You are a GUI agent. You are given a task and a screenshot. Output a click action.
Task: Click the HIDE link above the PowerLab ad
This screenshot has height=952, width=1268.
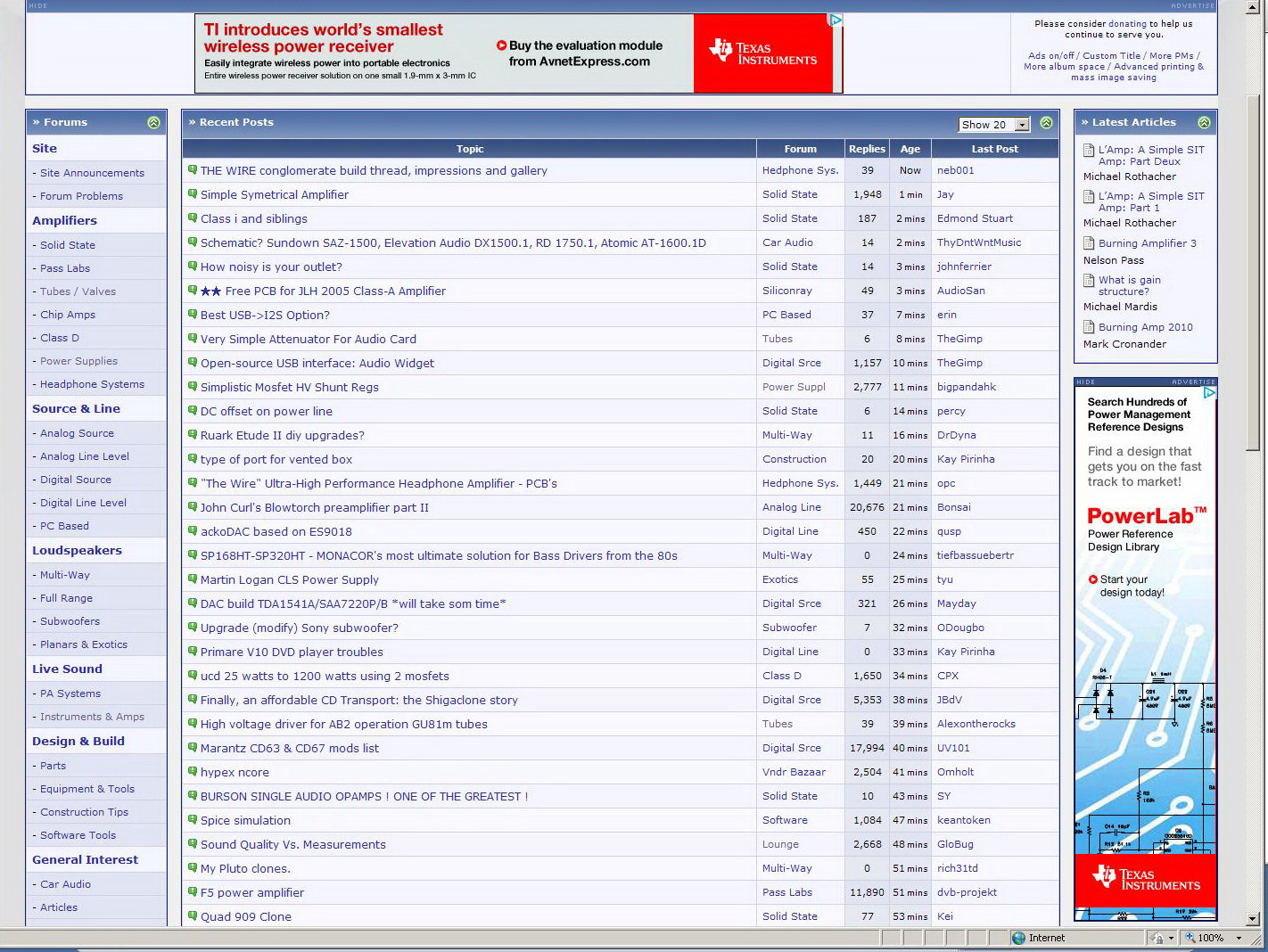click(1085, 382)
